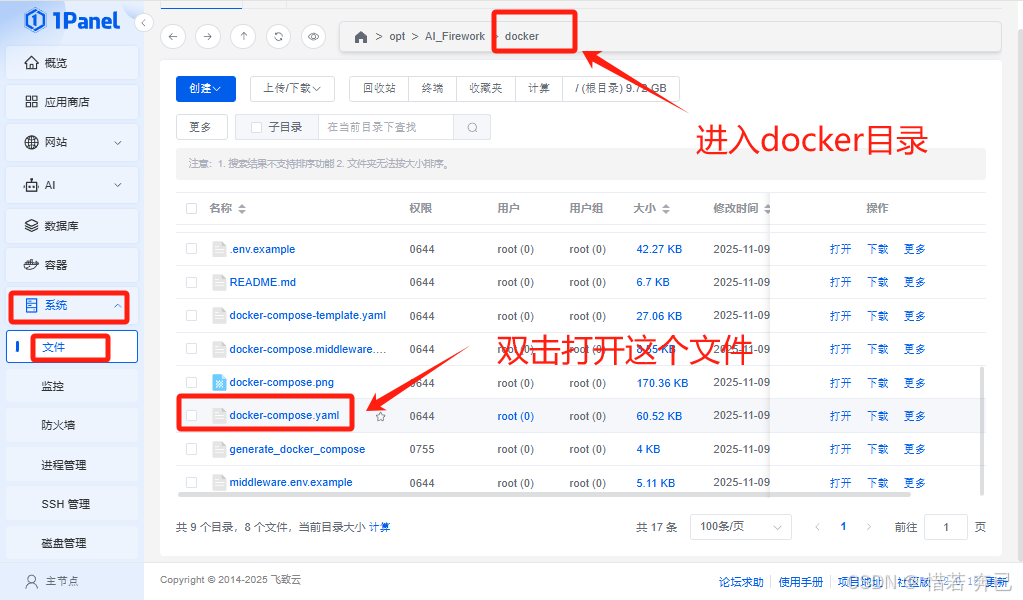Open the 数据库 database section
Image resolution: width=1023 pixels, height=600 pixels.
click(x=72, y=226)
